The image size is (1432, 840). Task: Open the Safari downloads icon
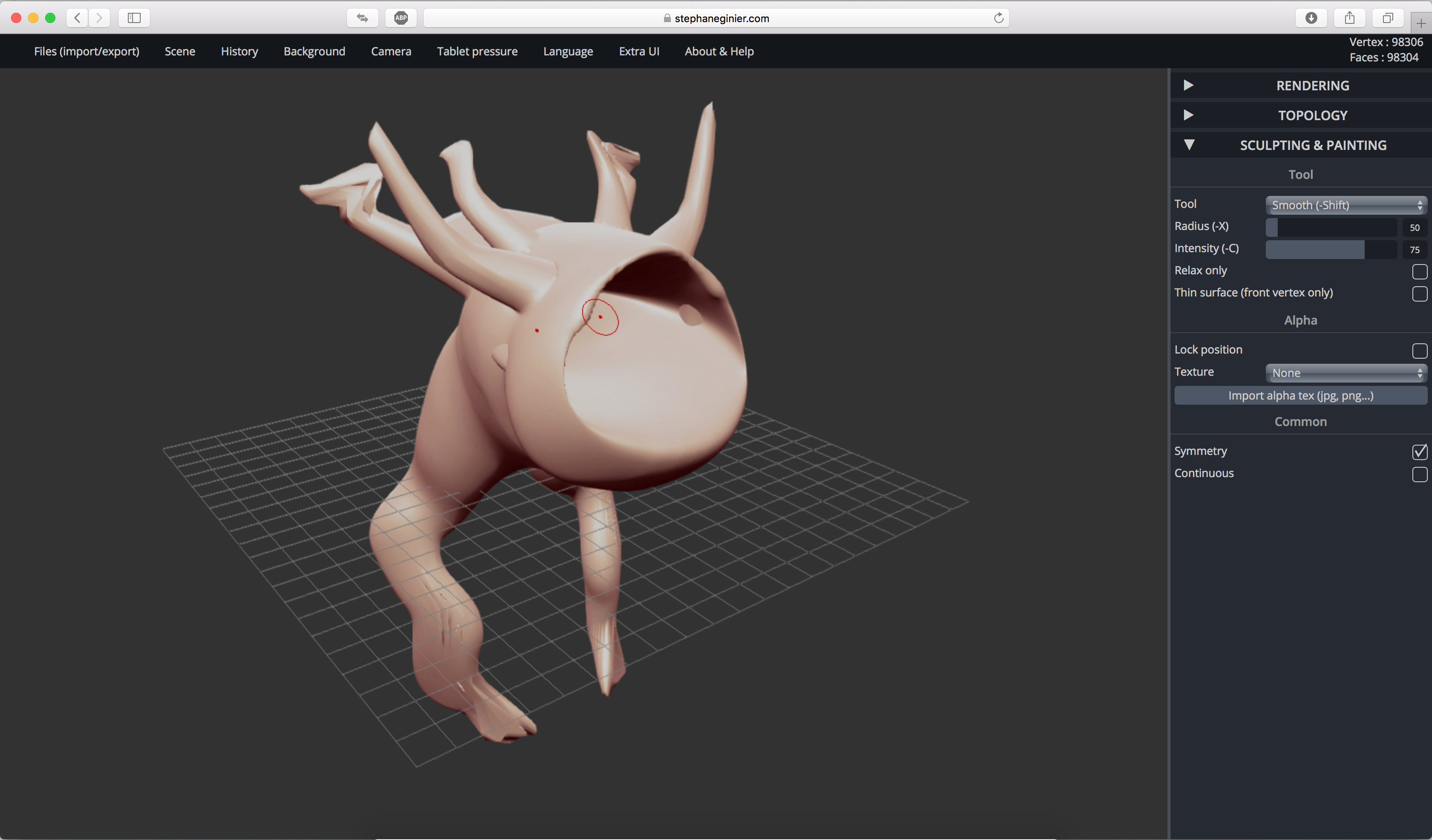click(x=1311, y=17)
